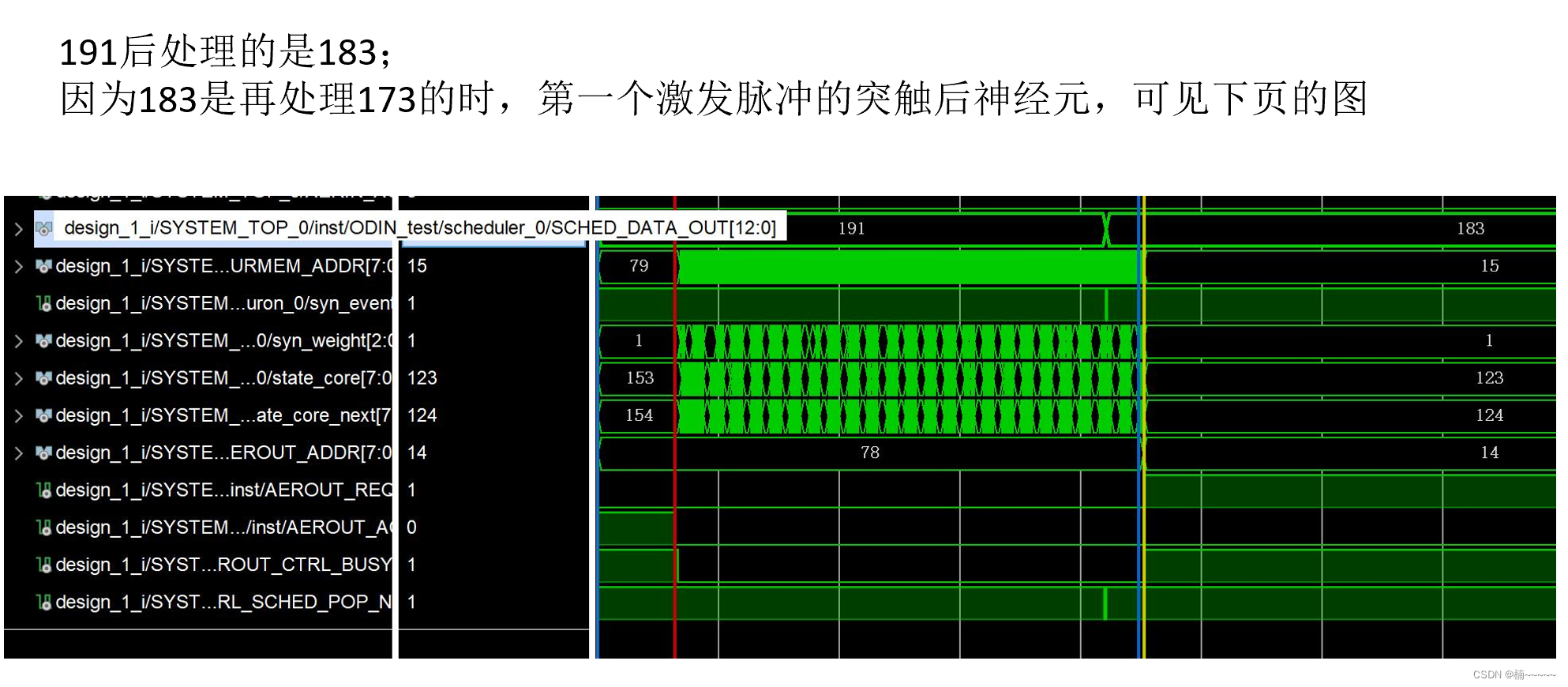Image resolution: width=1568 pixels, height=687 pixels.
Task: Click the AEROUT_REQ signal icon
Action: click(x=44, y=490)
